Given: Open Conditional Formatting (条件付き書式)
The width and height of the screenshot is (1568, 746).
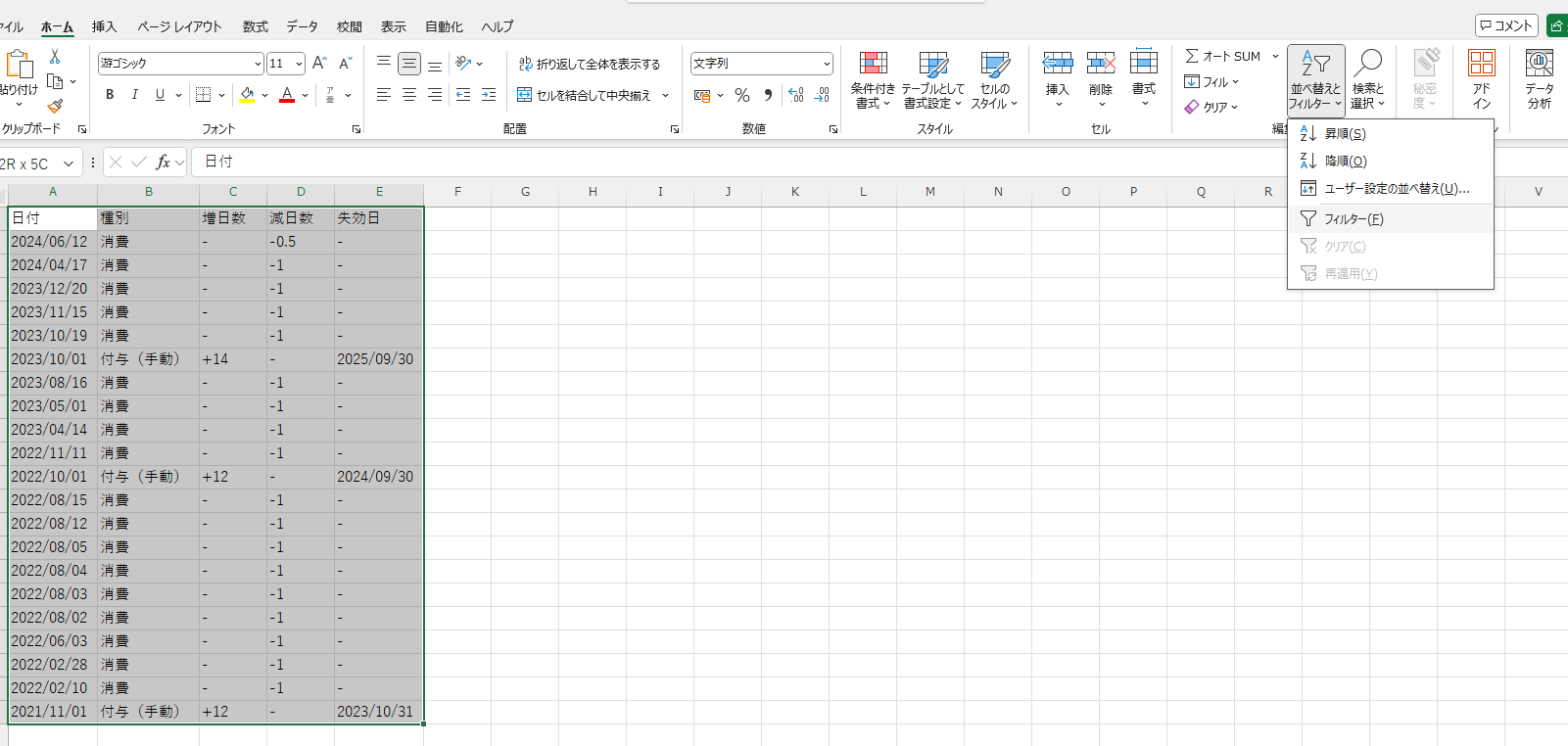Looking at the screenshot, I should pos(873,80).
